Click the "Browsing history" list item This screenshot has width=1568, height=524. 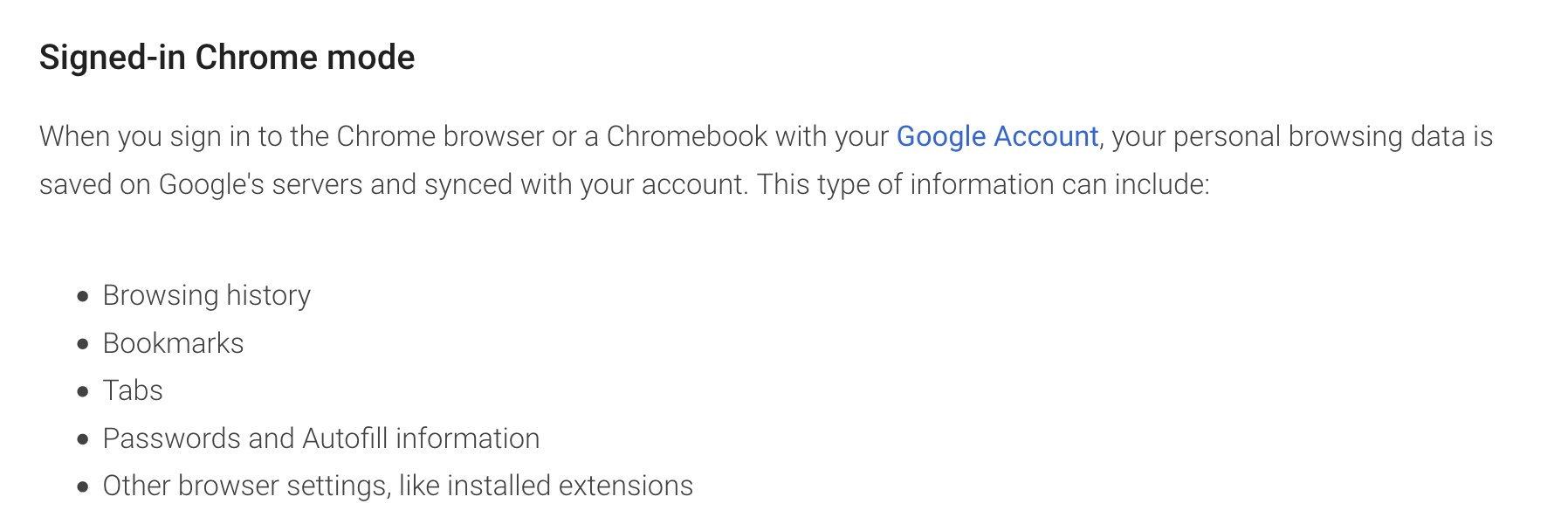206,295
